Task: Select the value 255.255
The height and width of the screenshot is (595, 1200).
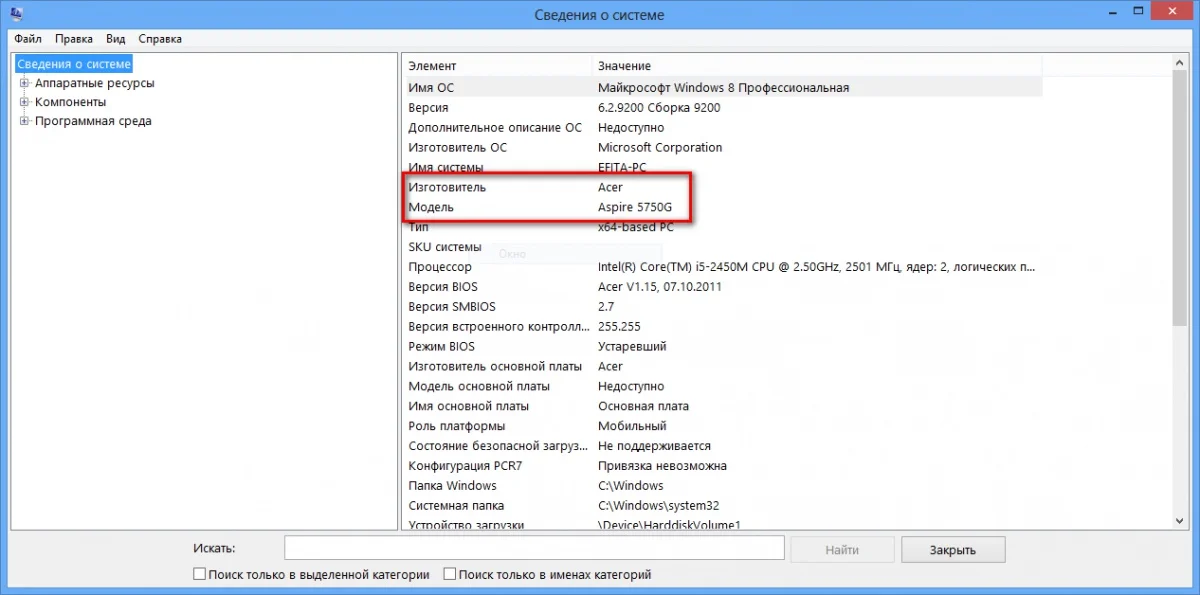Action: (x=619, y=327)
